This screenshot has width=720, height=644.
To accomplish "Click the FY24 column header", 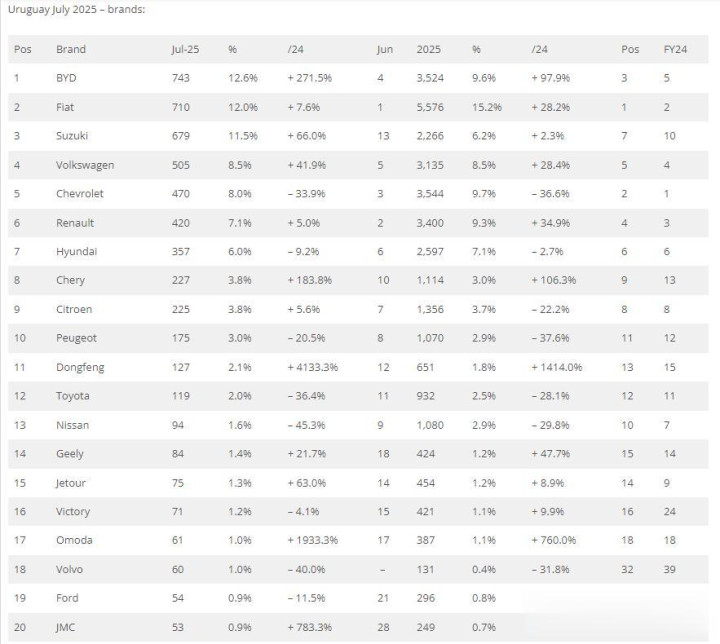I will click(x=675, y=49).
